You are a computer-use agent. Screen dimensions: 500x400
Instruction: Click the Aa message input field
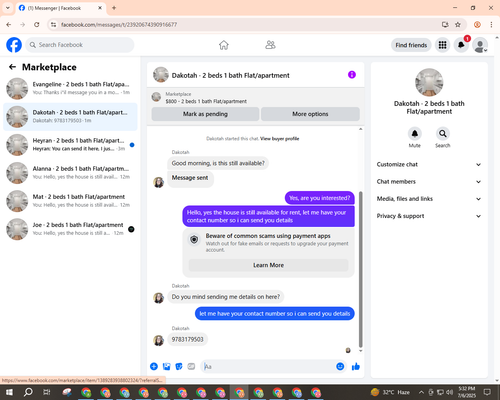pos(267,367)
